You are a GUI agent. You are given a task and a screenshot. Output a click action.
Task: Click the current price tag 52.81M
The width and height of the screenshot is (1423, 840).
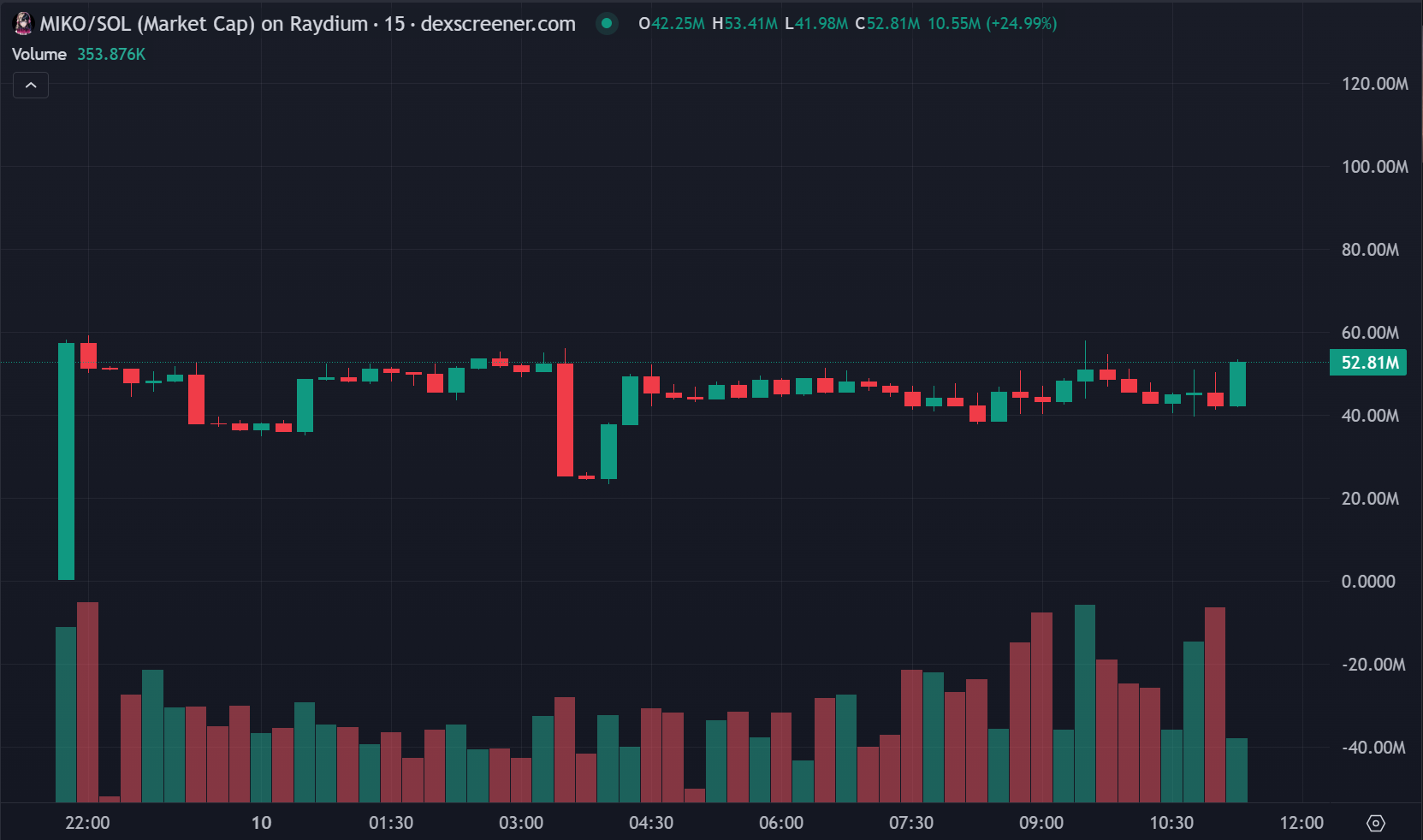point(1368,363)
